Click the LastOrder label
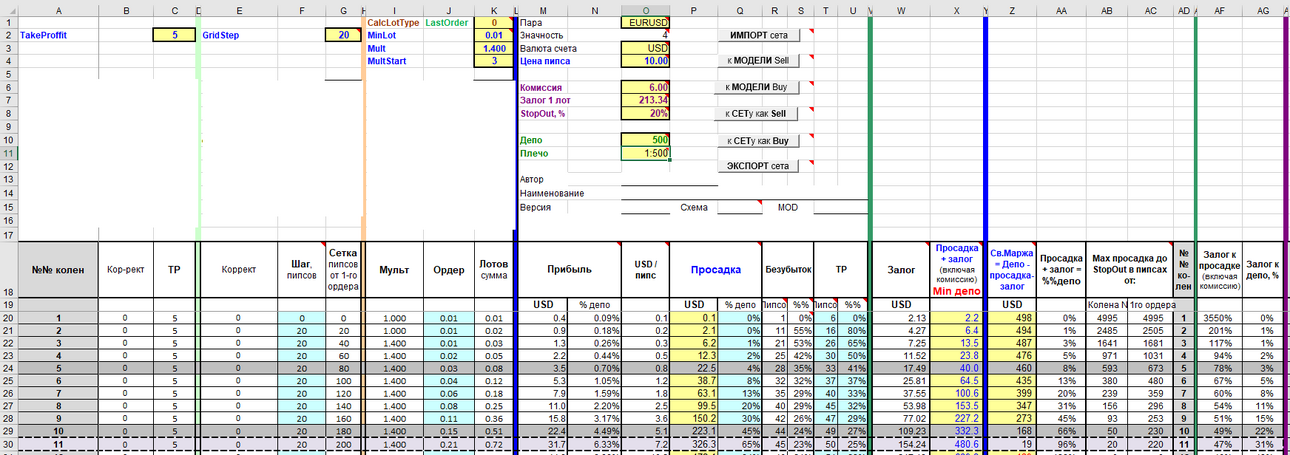 pos(446,22)
